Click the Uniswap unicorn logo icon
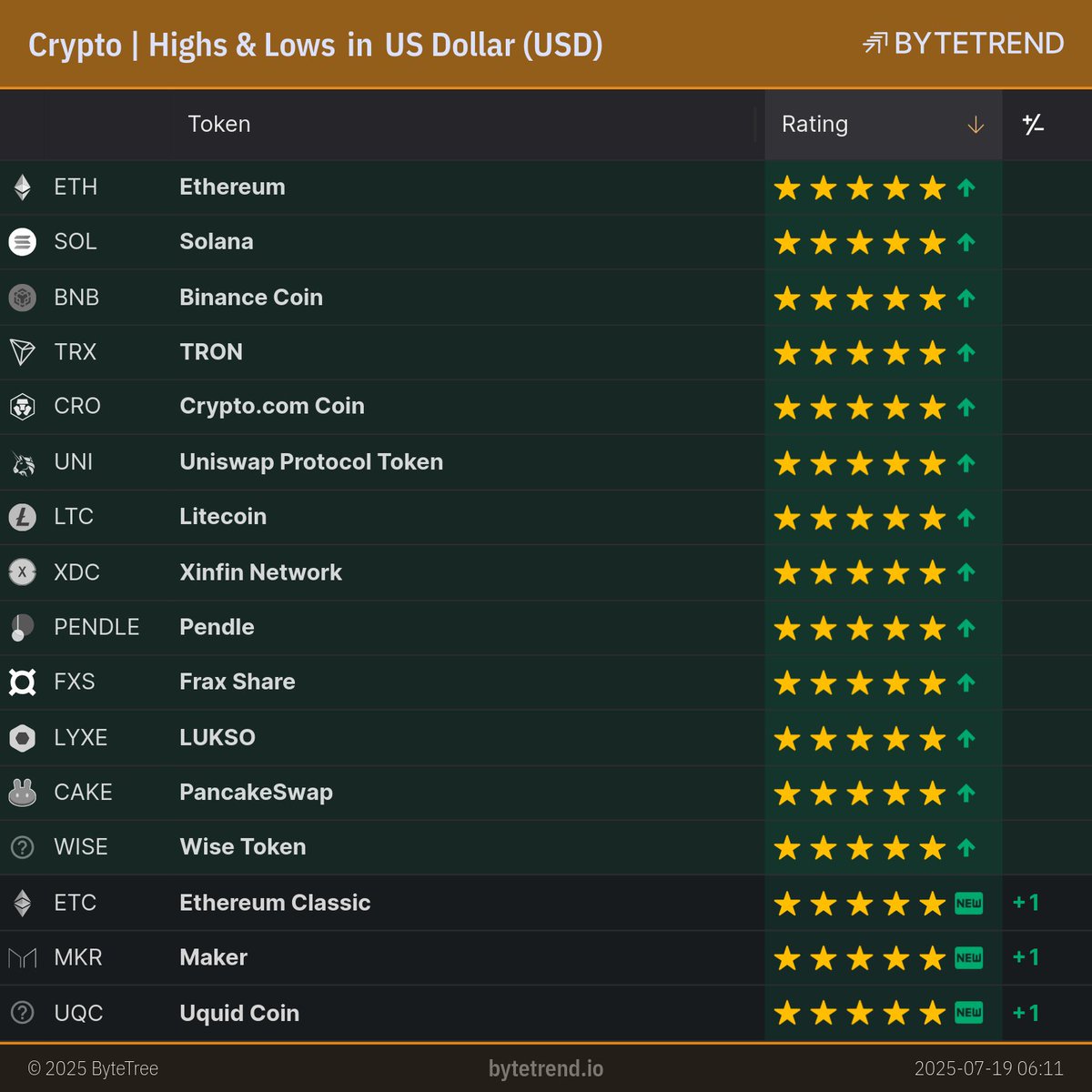 [22, 462]
